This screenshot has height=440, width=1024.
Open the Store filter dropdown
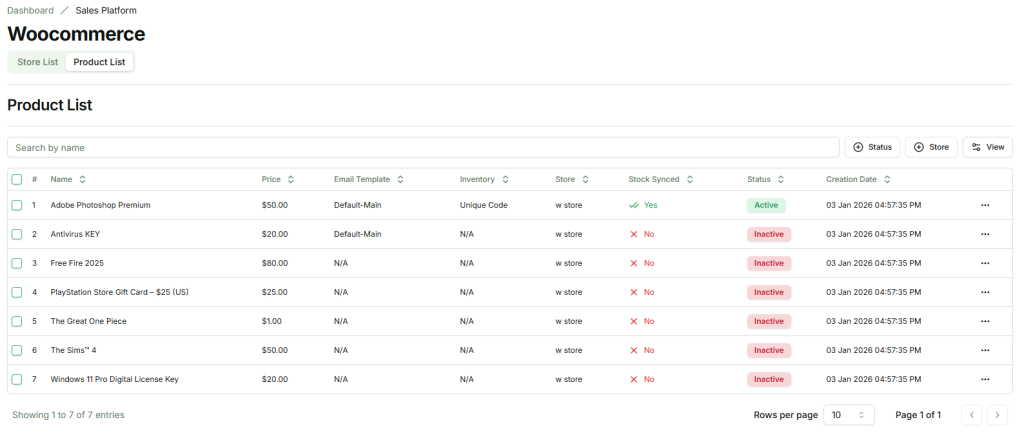tap(930, 147)
